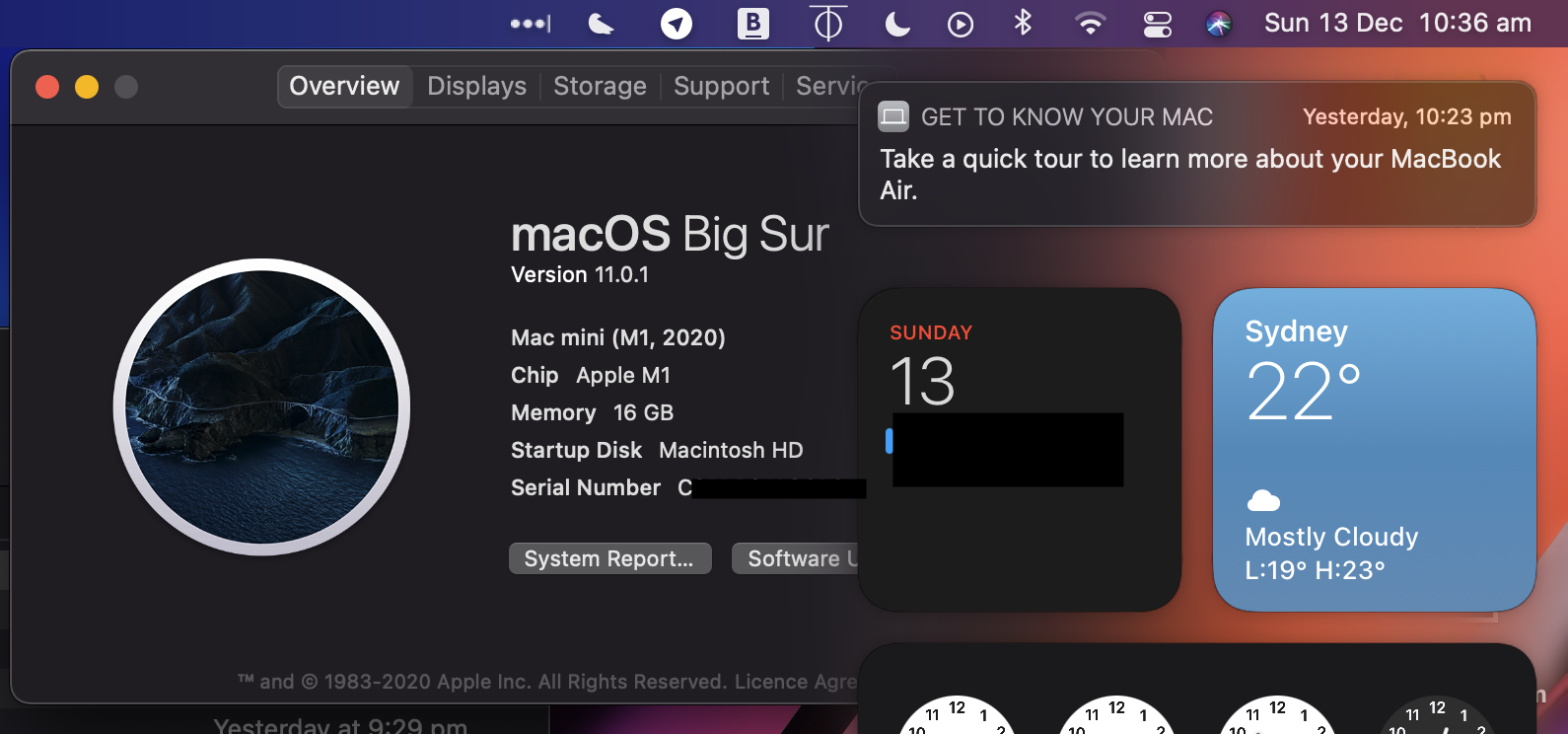Click the "Memory 16 GB" line
This screenshot has height=734, width=1568.
point(593,412)
